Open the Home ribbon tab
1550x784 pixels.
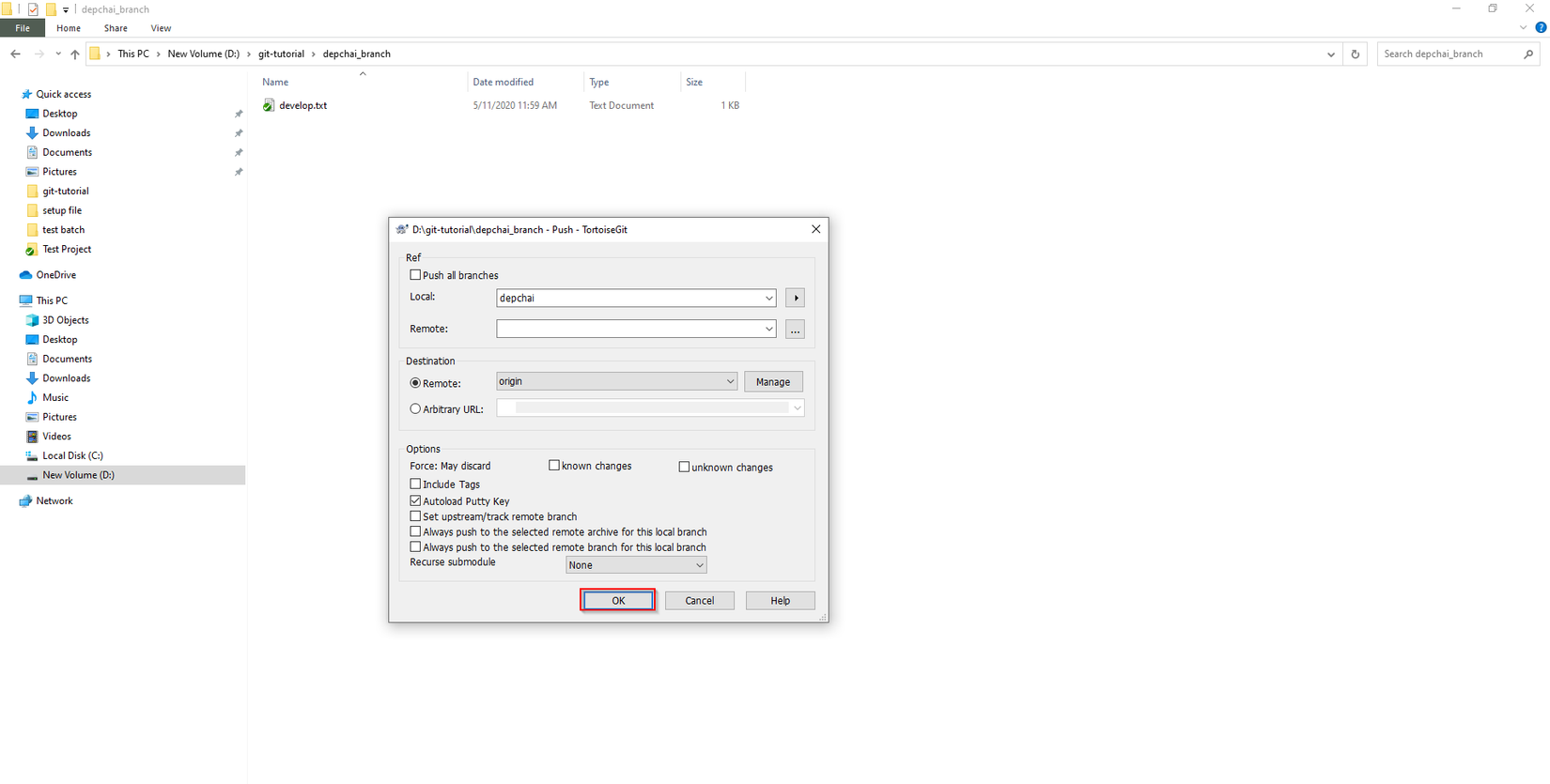click(69, 28)
